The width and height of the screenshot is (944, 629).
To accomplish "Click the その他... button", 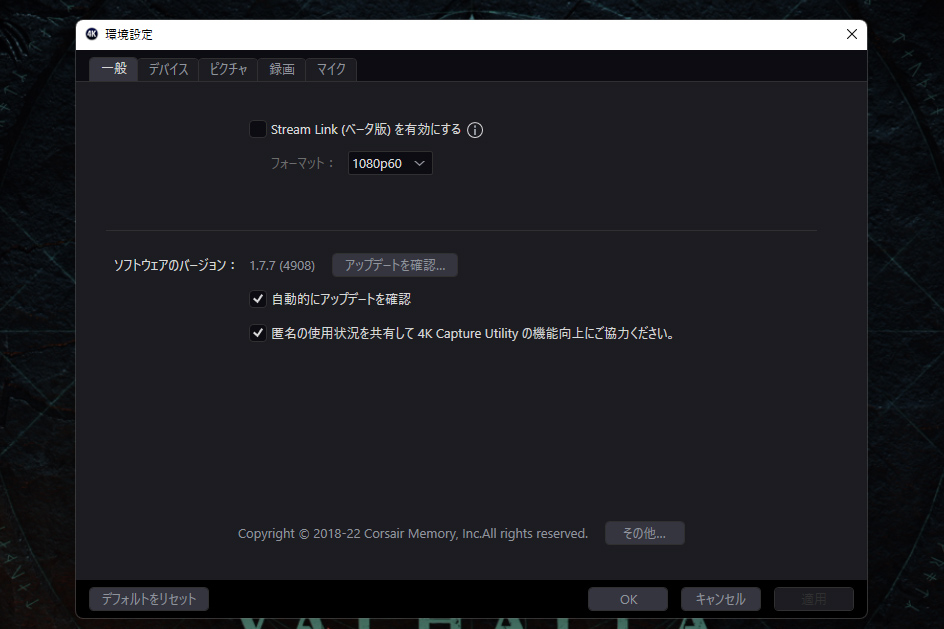I will (x=645, y=533).
